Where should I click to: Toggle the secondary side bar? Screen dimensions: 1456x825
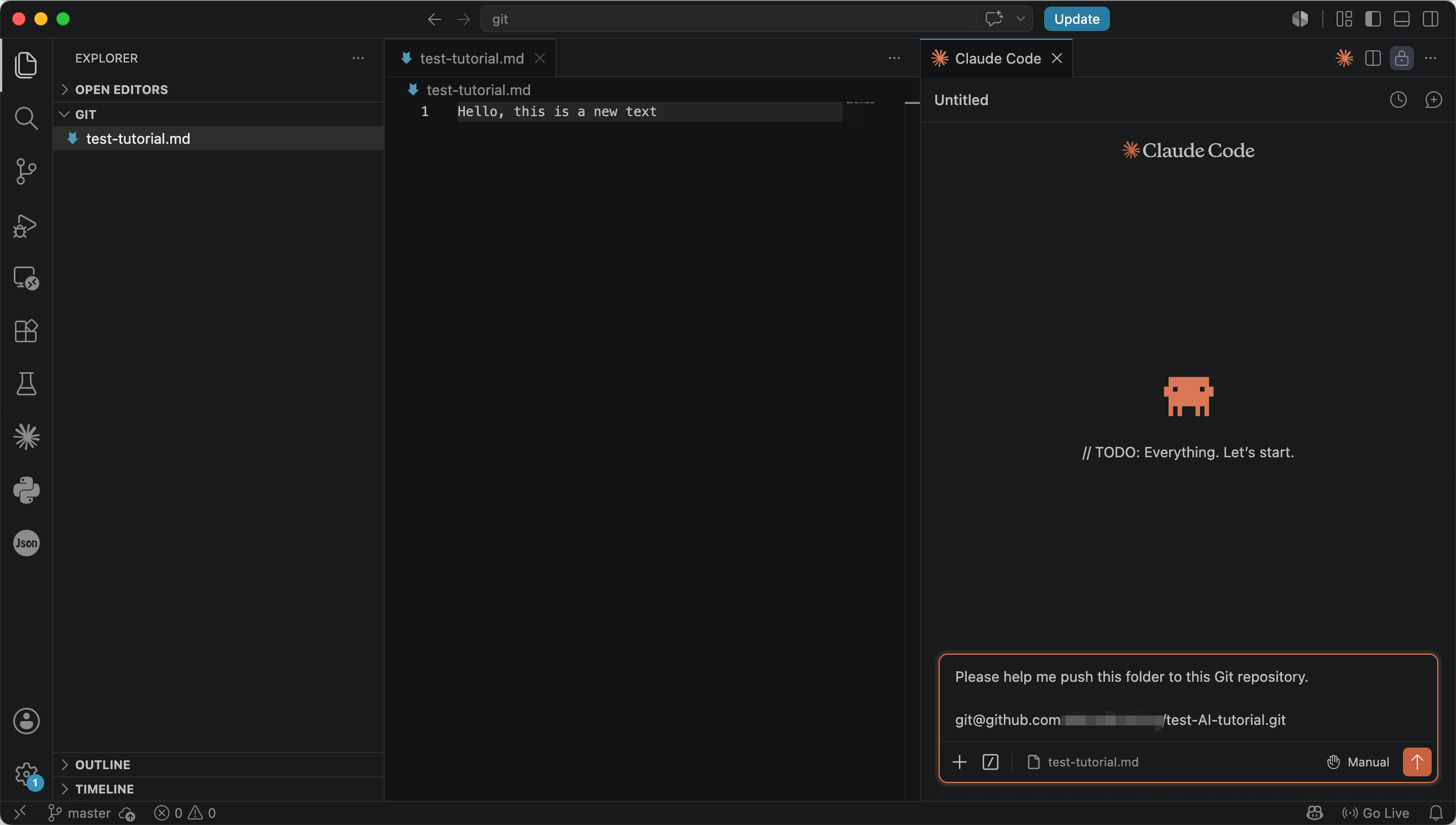point(1431,19)
